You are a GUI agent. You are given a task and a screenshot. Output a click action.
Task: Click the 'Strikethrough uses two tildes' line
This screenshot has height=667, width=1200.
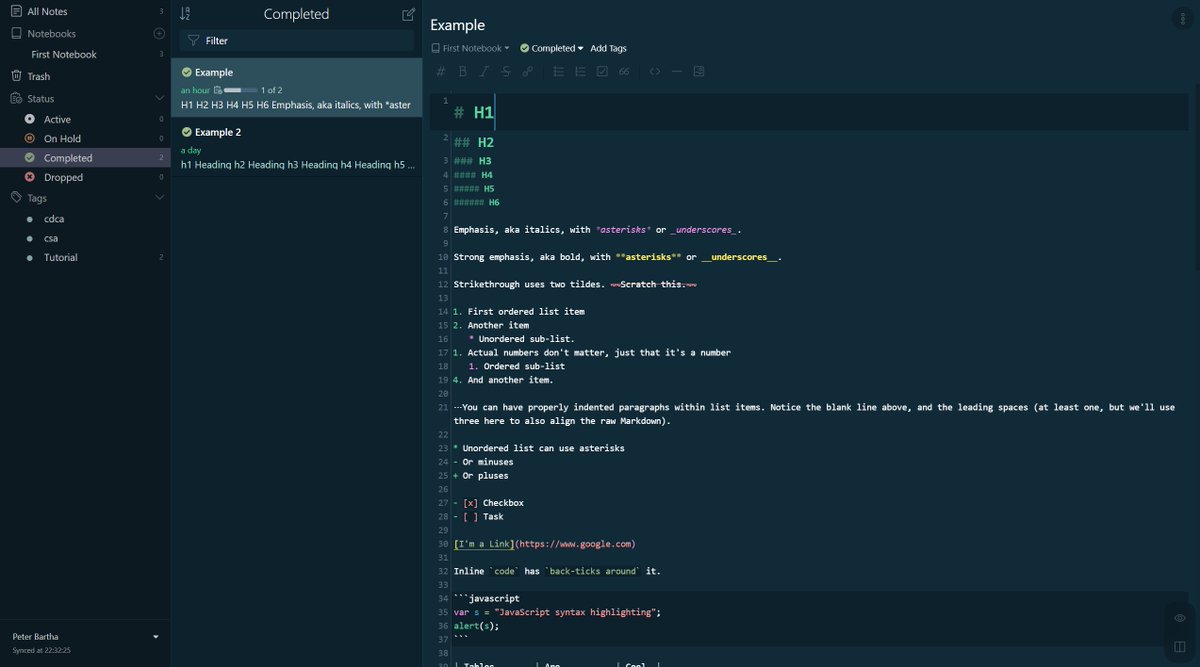coord(575,284)
